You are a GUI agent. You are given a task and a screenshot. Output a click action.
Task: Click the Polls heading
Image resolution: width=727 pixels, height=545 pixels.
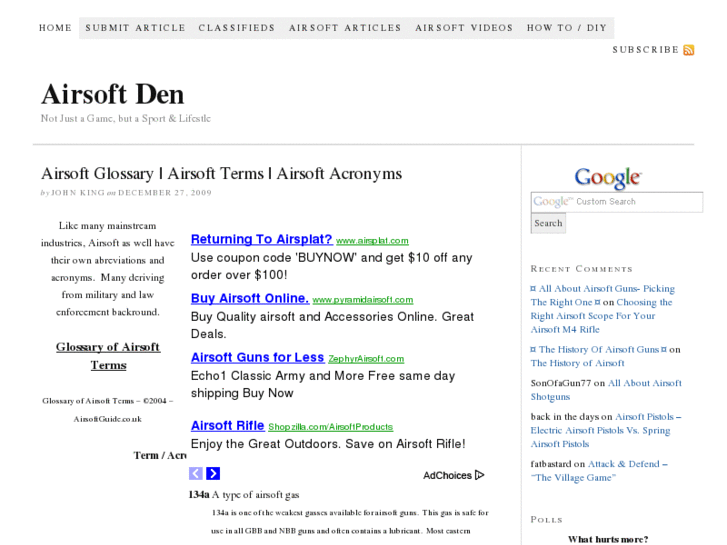point(547,520)
